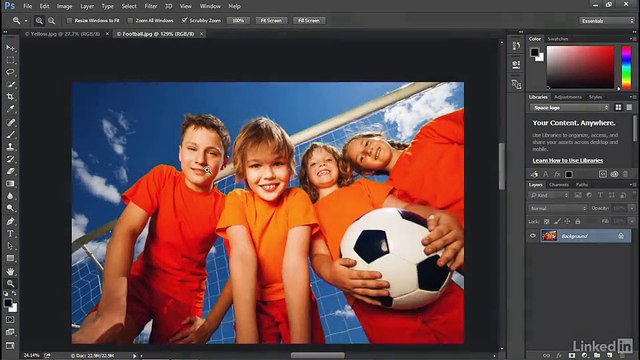Click the Fit Screen button
The width and height of the screenshot is (640, 360).
pos(271,20)
